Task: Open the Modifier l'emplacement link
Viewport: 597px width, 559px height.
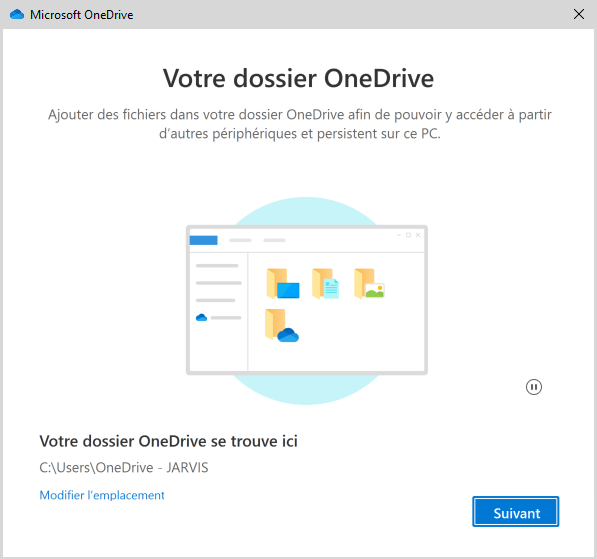Action: (x=102, y=495)
